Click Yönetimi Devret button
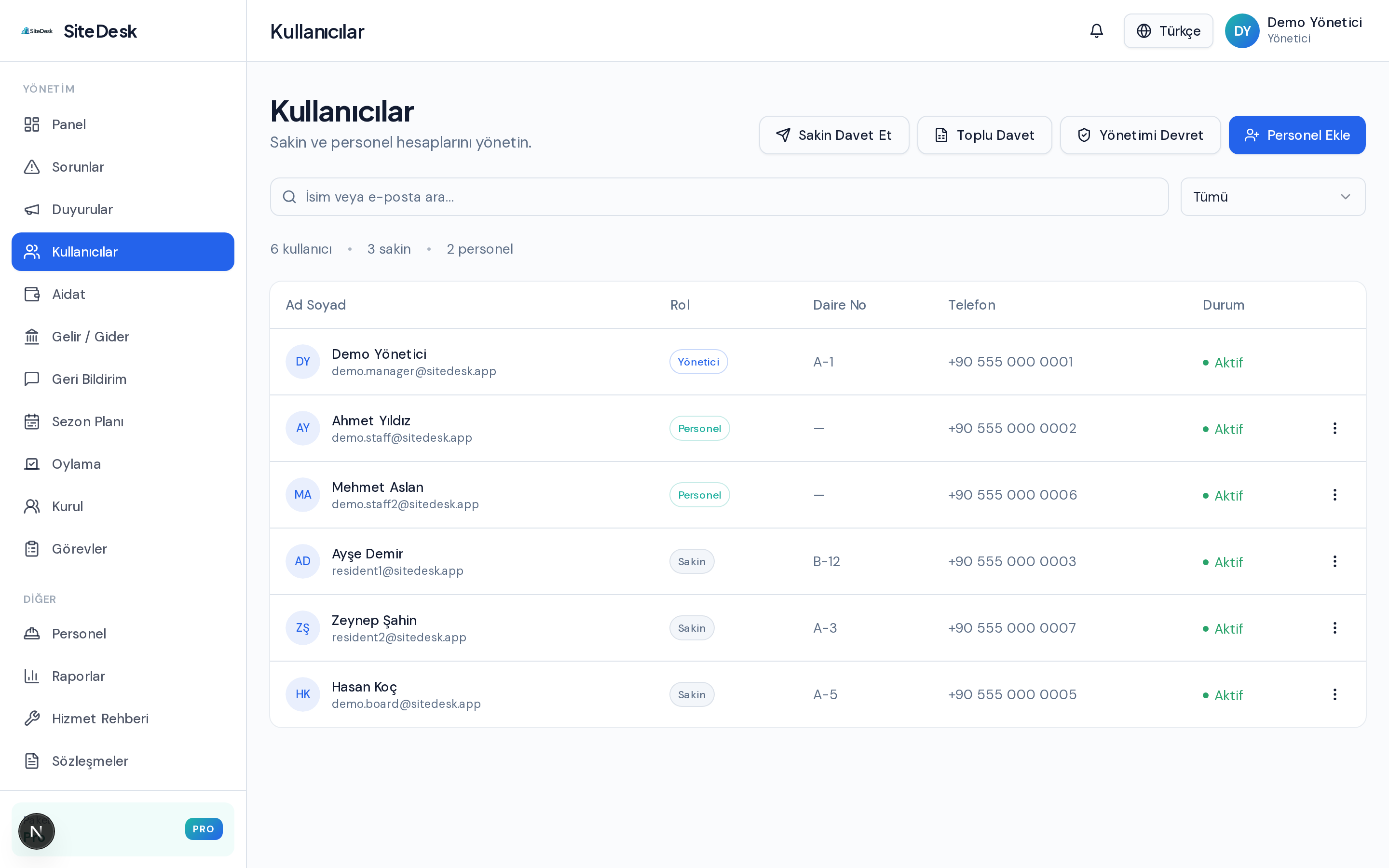This screenshot has width=1389, height=868. click(1140, 135)
